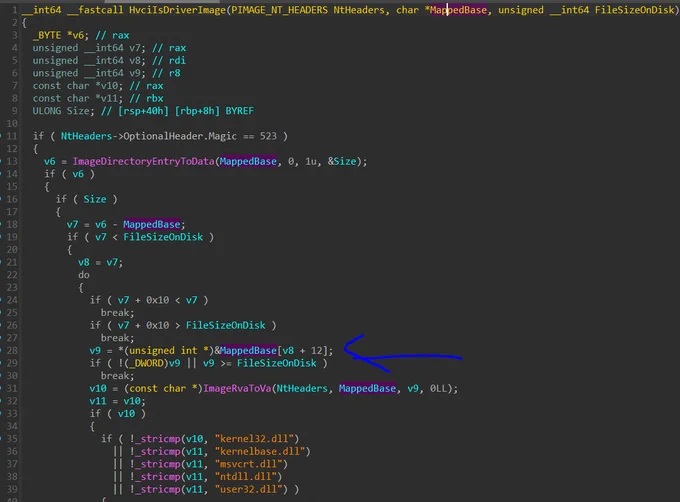
Task: Click 'if ( v10 )' on line 33
Action: [118, 414]
